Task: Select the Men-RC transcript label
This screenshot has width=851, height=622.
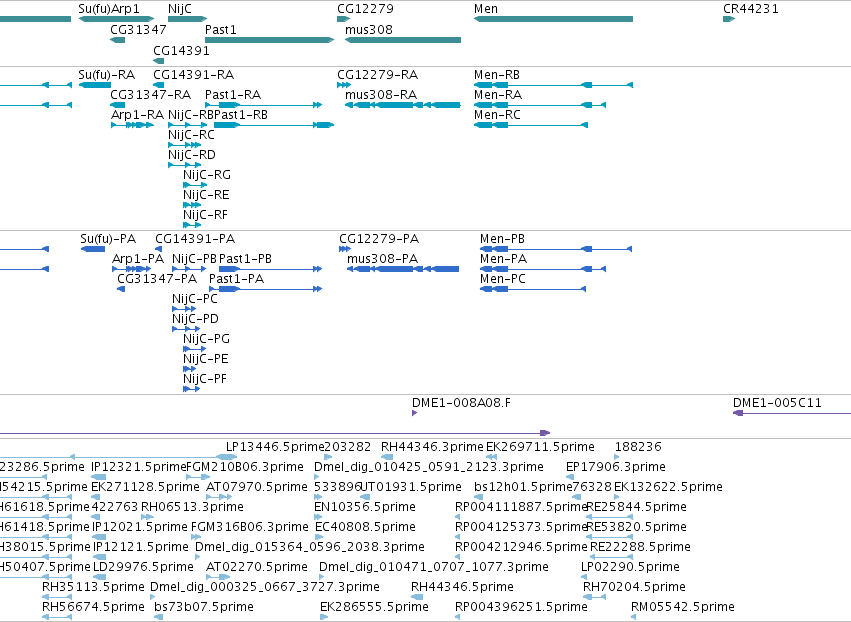Action: click(x=497, y=115)
